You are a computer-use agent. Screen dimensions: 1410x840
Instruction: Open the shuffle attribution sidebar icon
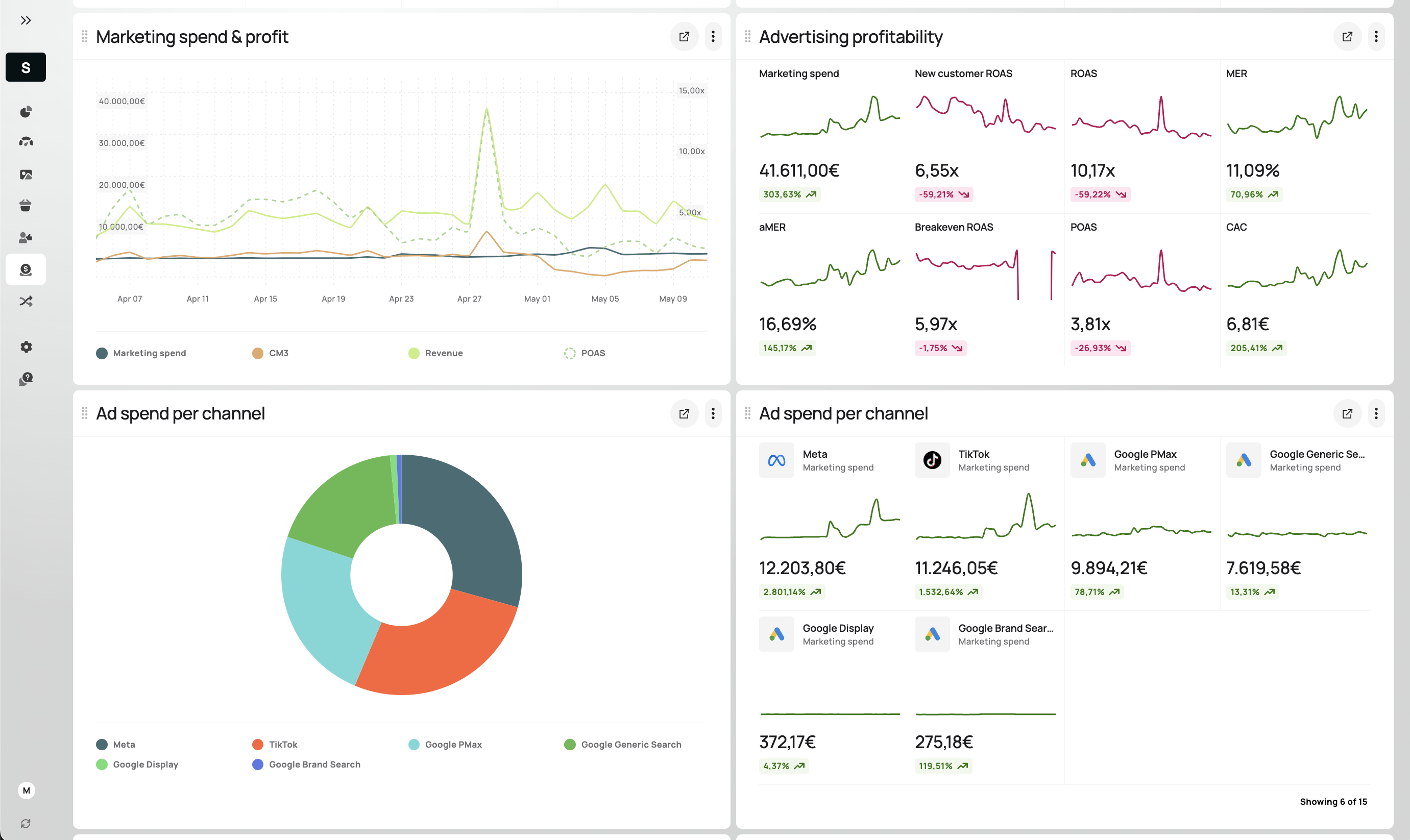point(26,301)
